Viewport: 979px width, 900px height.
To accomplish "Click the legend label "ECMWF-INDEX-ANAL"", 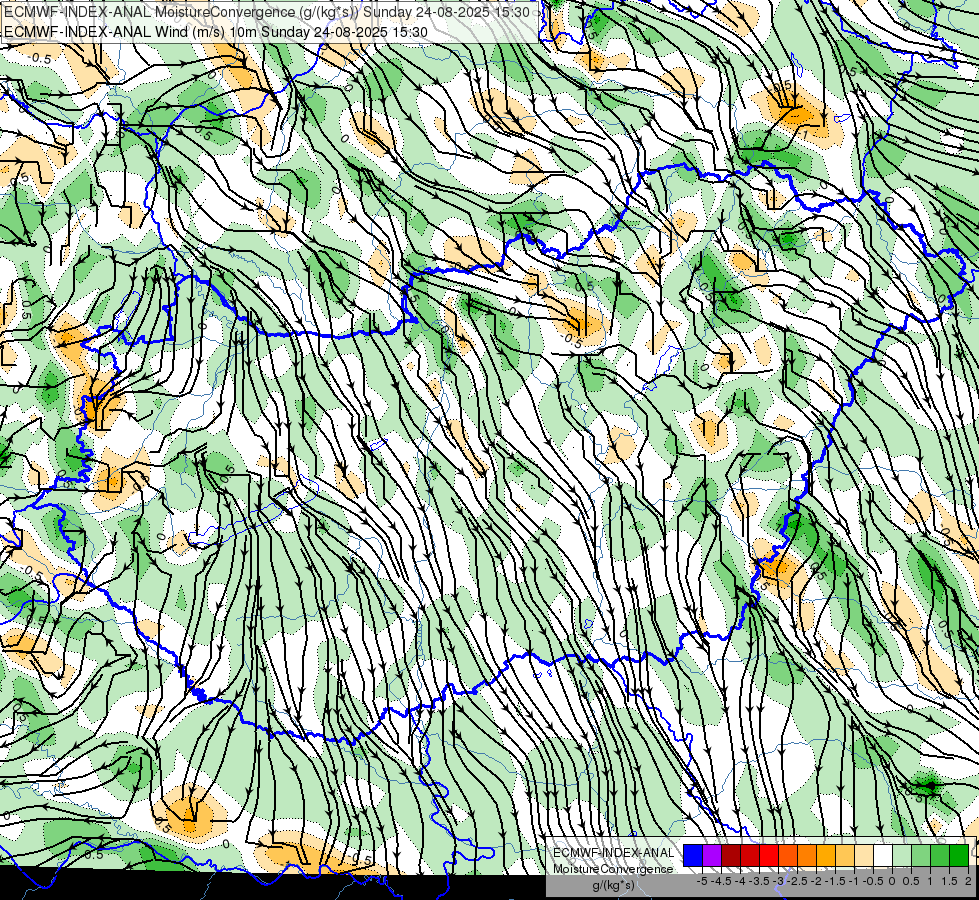I will (x=614, y=853).
